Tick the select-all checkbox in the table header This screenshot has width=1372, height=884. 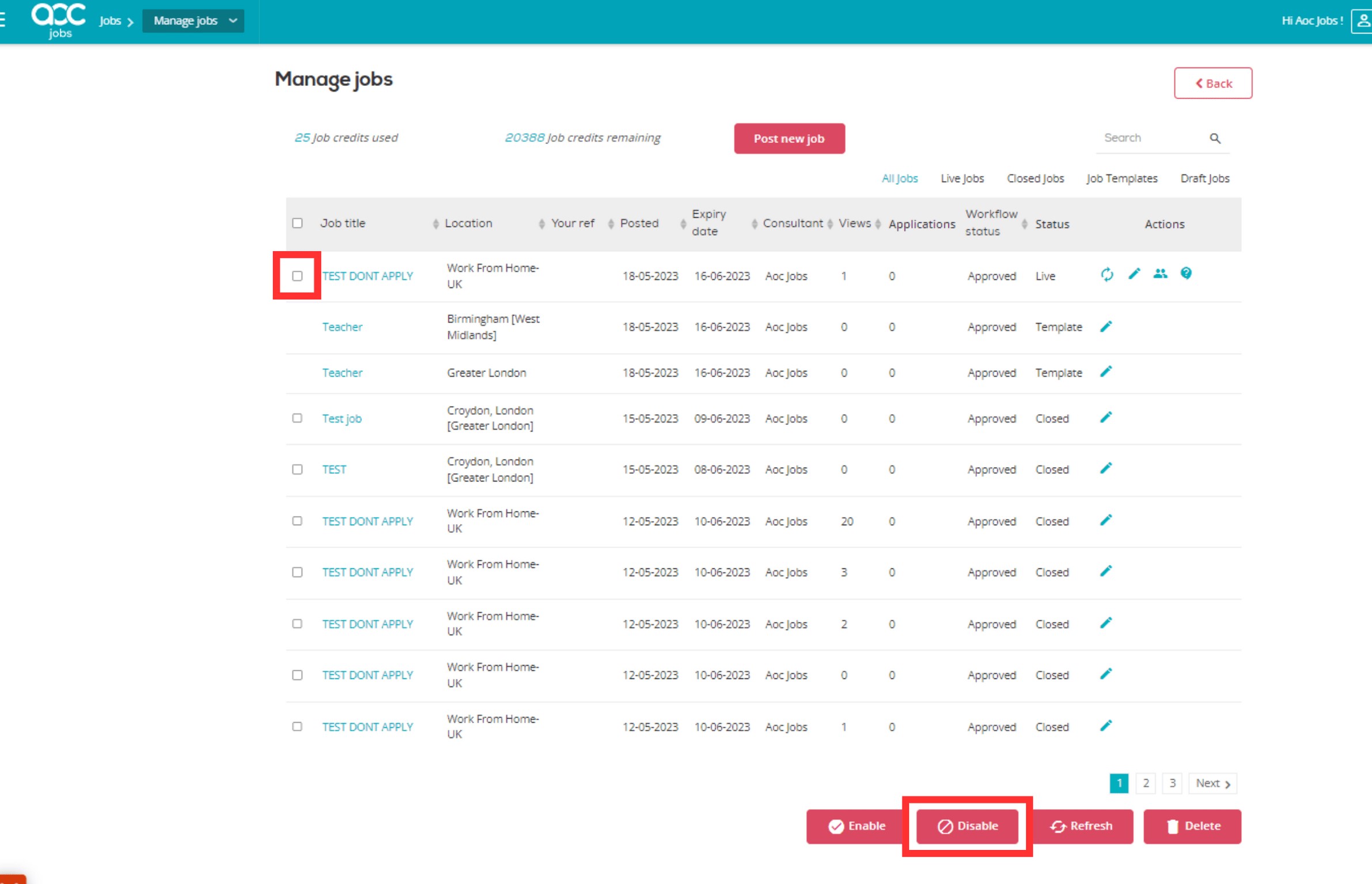click(297, 223)
